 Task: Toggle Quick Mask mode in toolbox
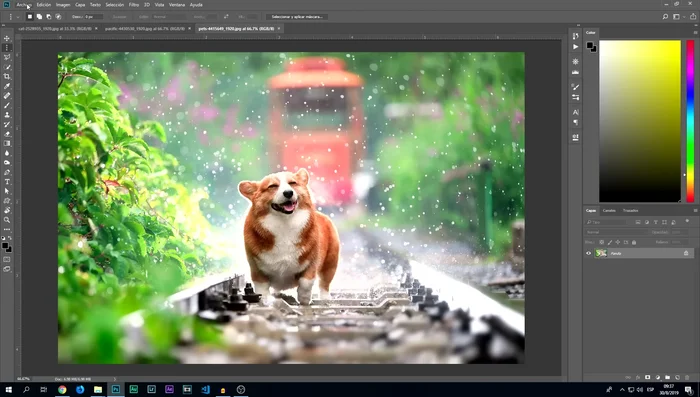coord(7,259)
